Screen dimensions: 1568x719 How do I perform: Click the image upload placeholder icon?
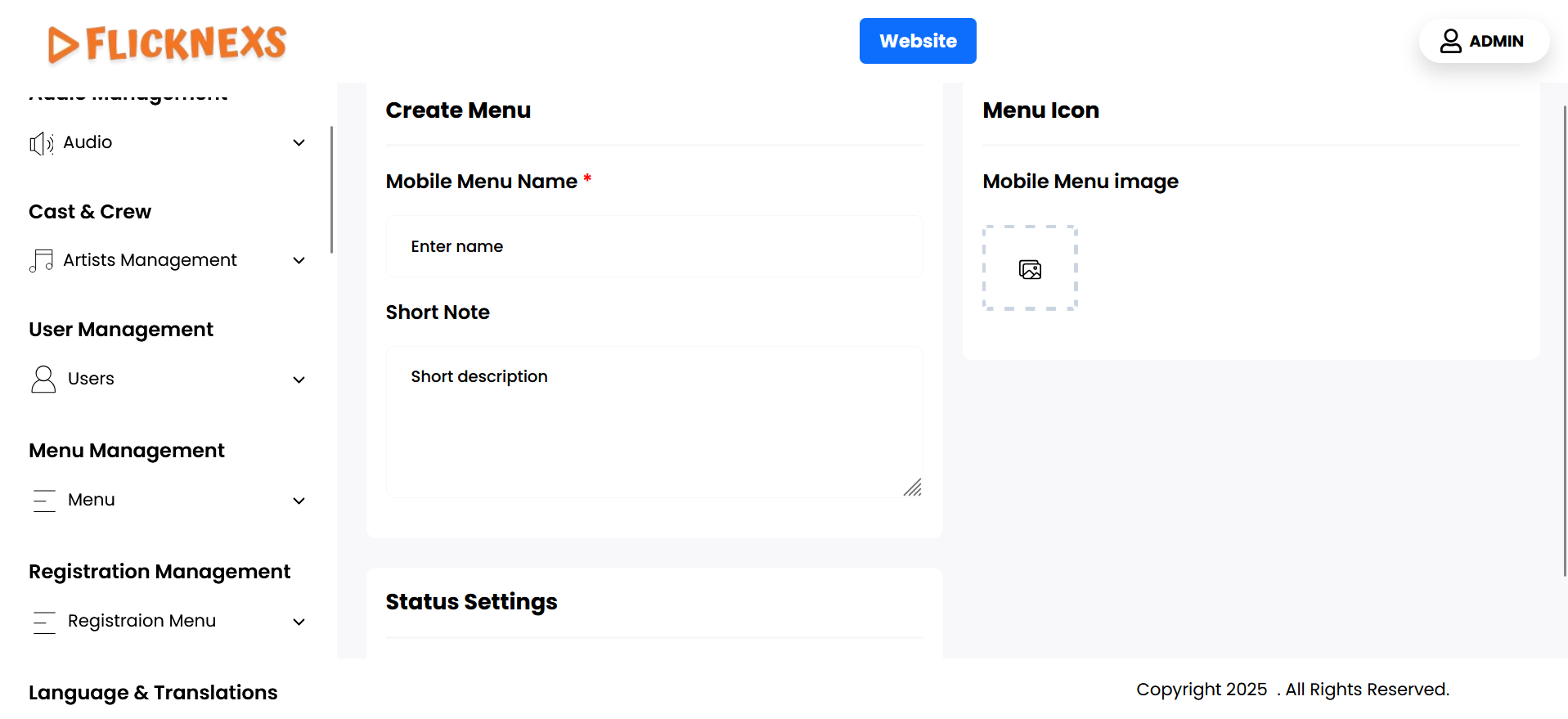coord(1030,269)
